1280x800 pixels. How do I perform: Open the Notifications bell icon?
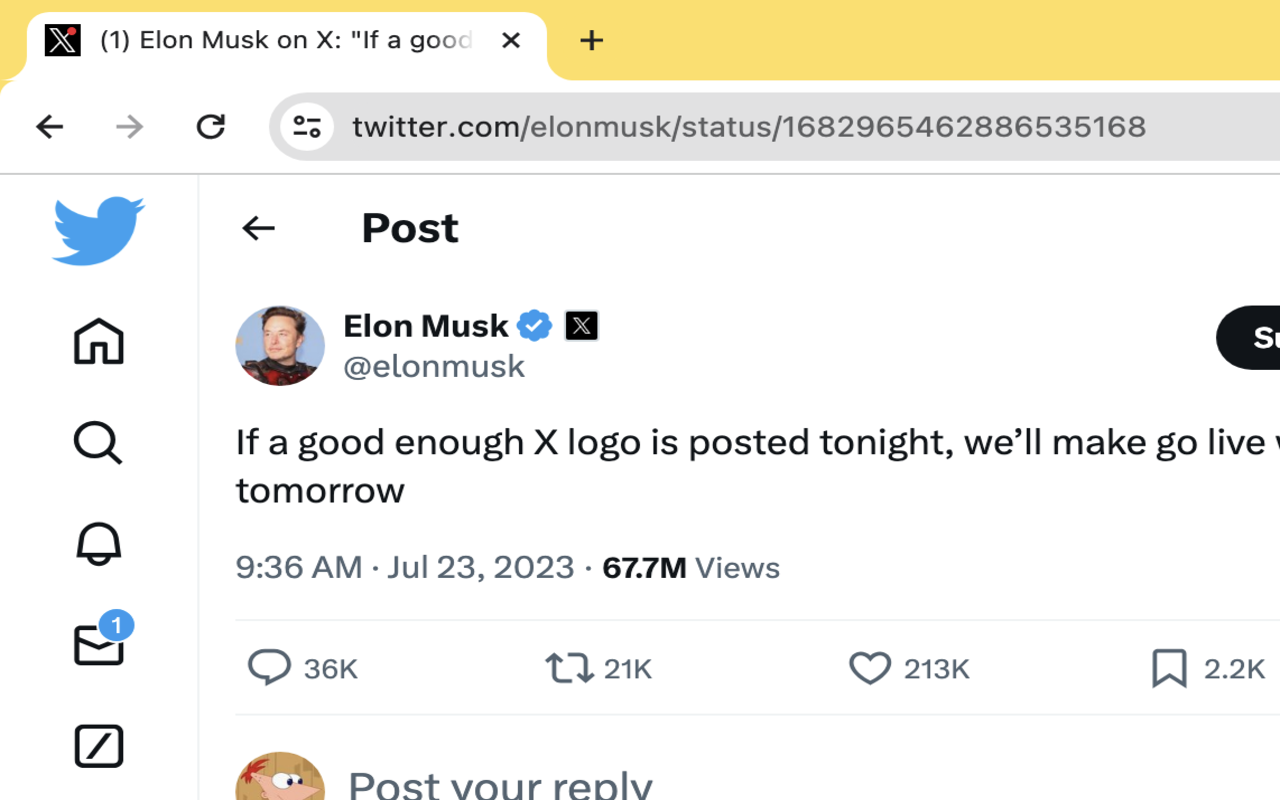coord(98,543)
